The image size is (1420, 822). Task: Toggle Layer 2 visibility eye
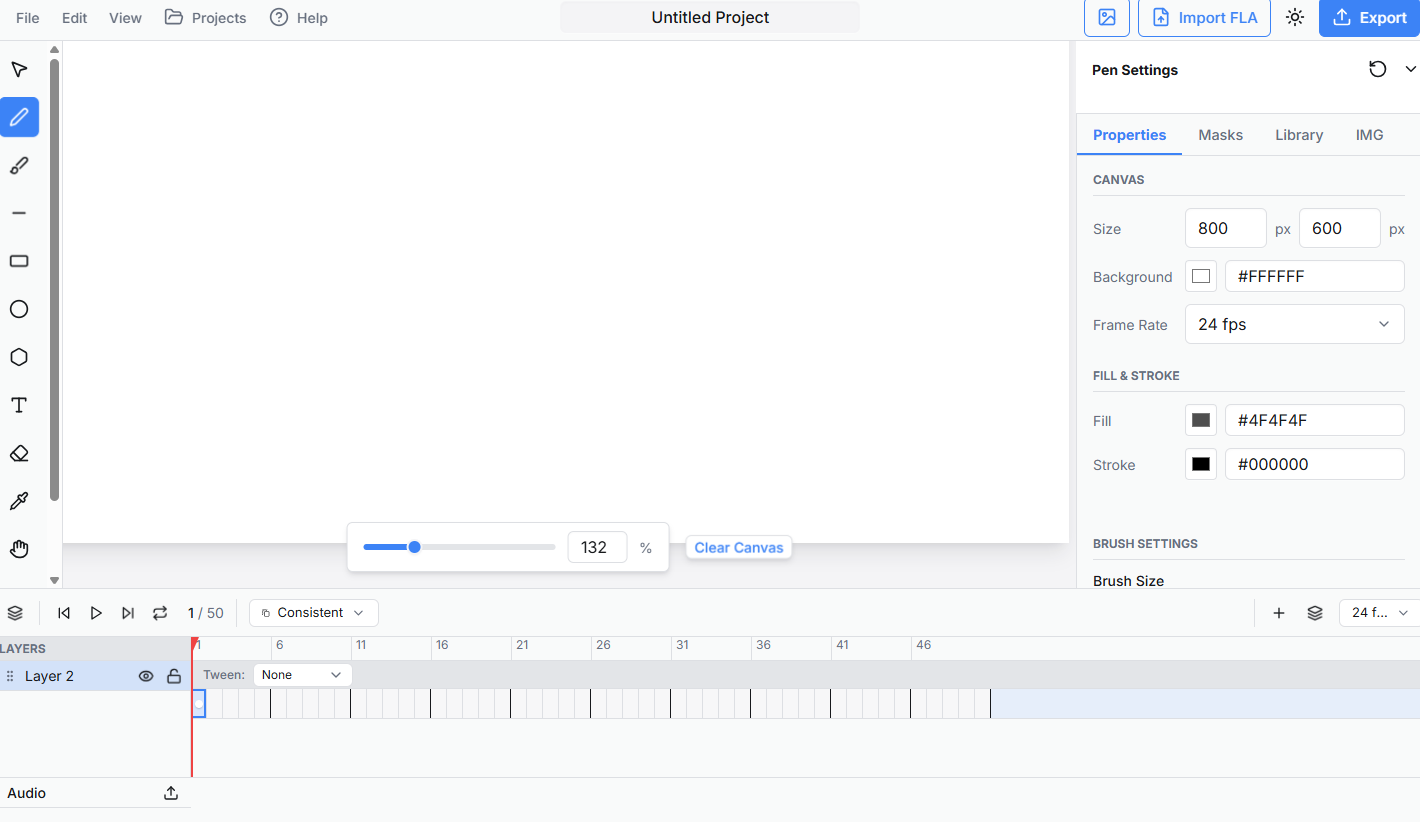pos(146,676)
